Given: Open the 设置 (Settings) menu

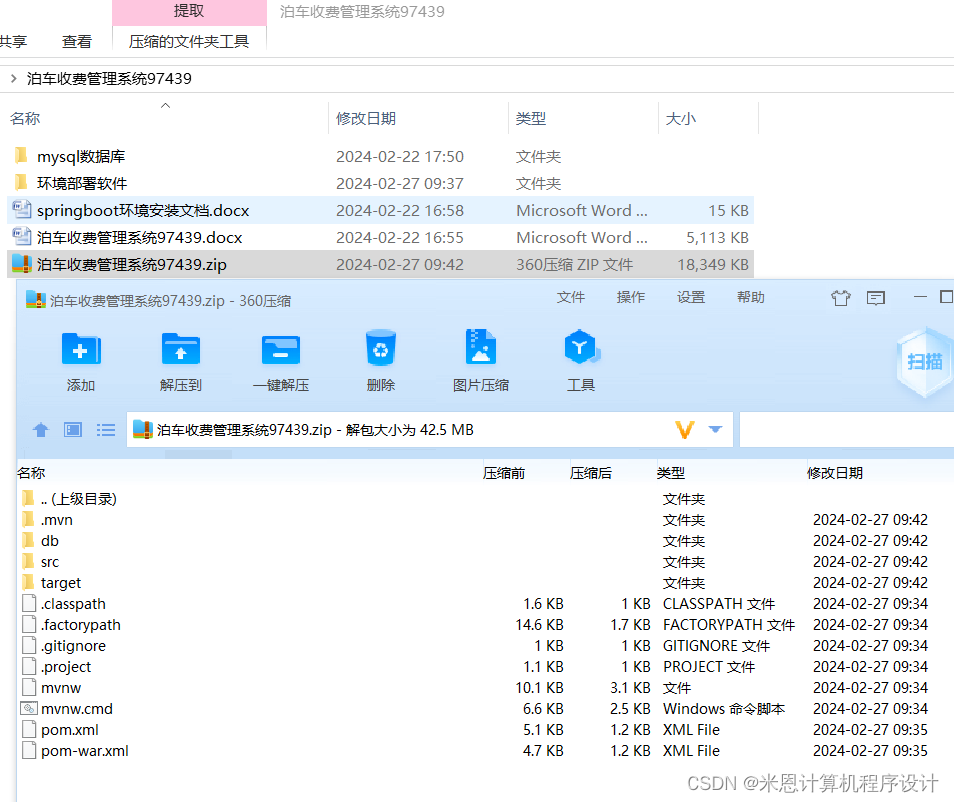Looking at the screenshot, I should point(691,297).
